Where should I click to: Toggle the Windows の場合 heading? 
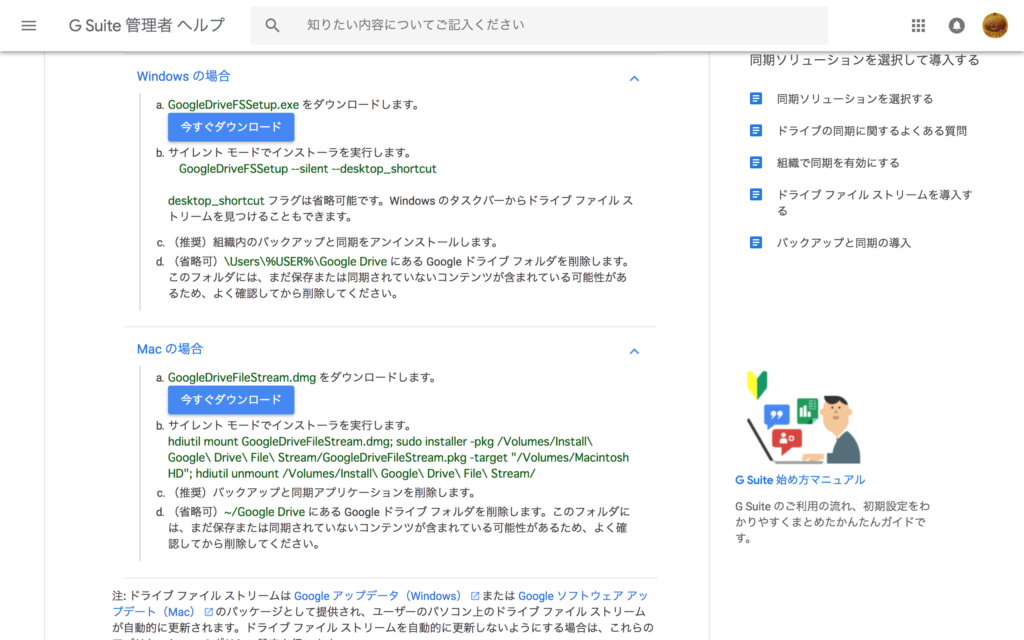point(184,76)
